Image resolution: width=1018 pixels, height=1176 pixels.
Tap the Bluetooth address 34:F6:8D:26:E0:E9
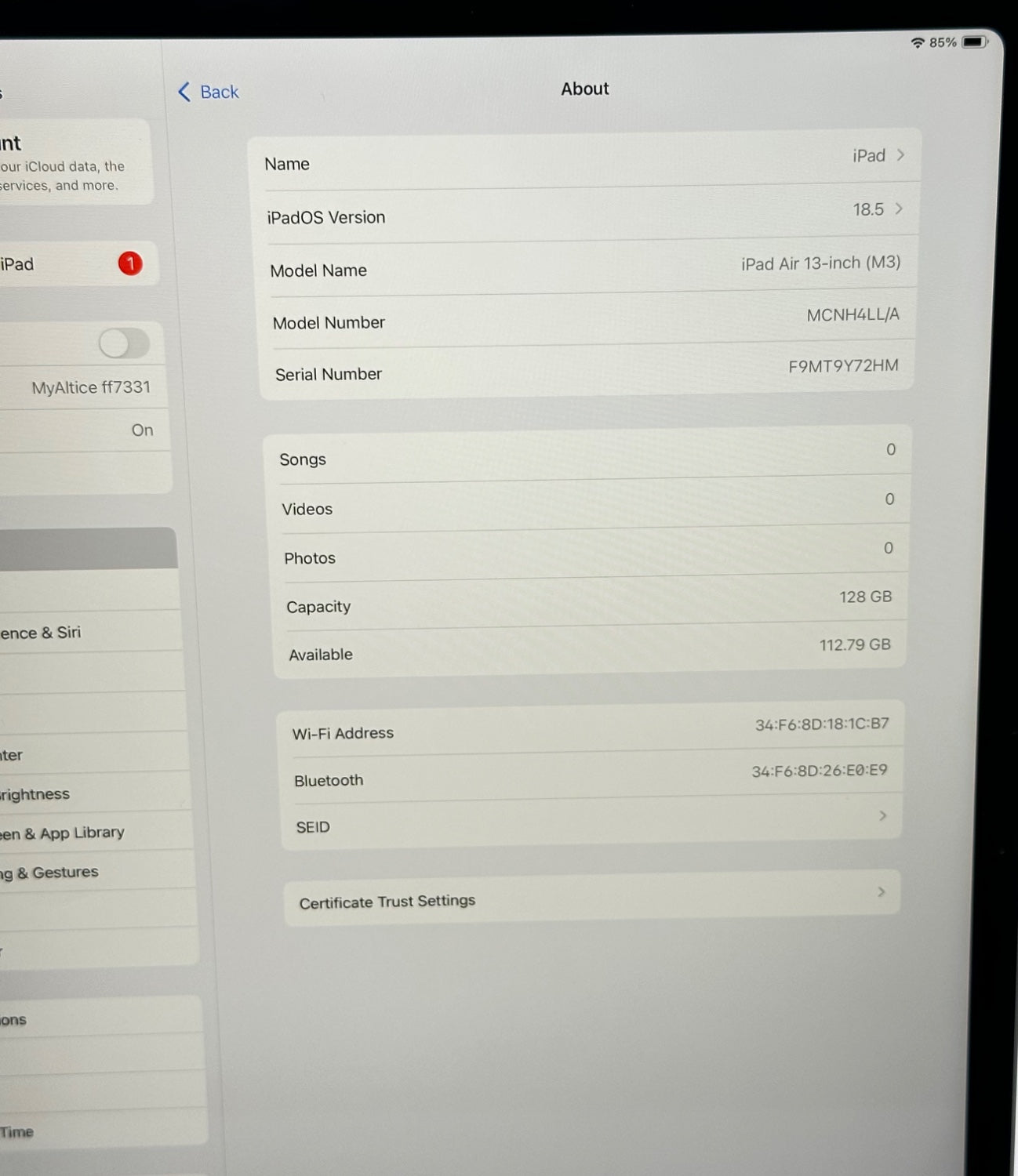[x=820, y=771]
